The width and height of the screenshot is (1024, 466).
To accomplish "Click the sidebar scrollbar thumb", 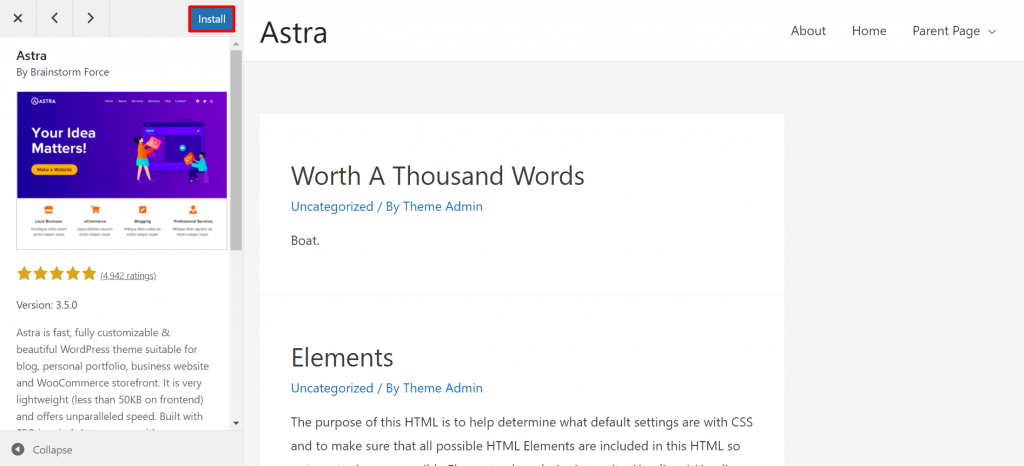I will click(x=236, y=150).
